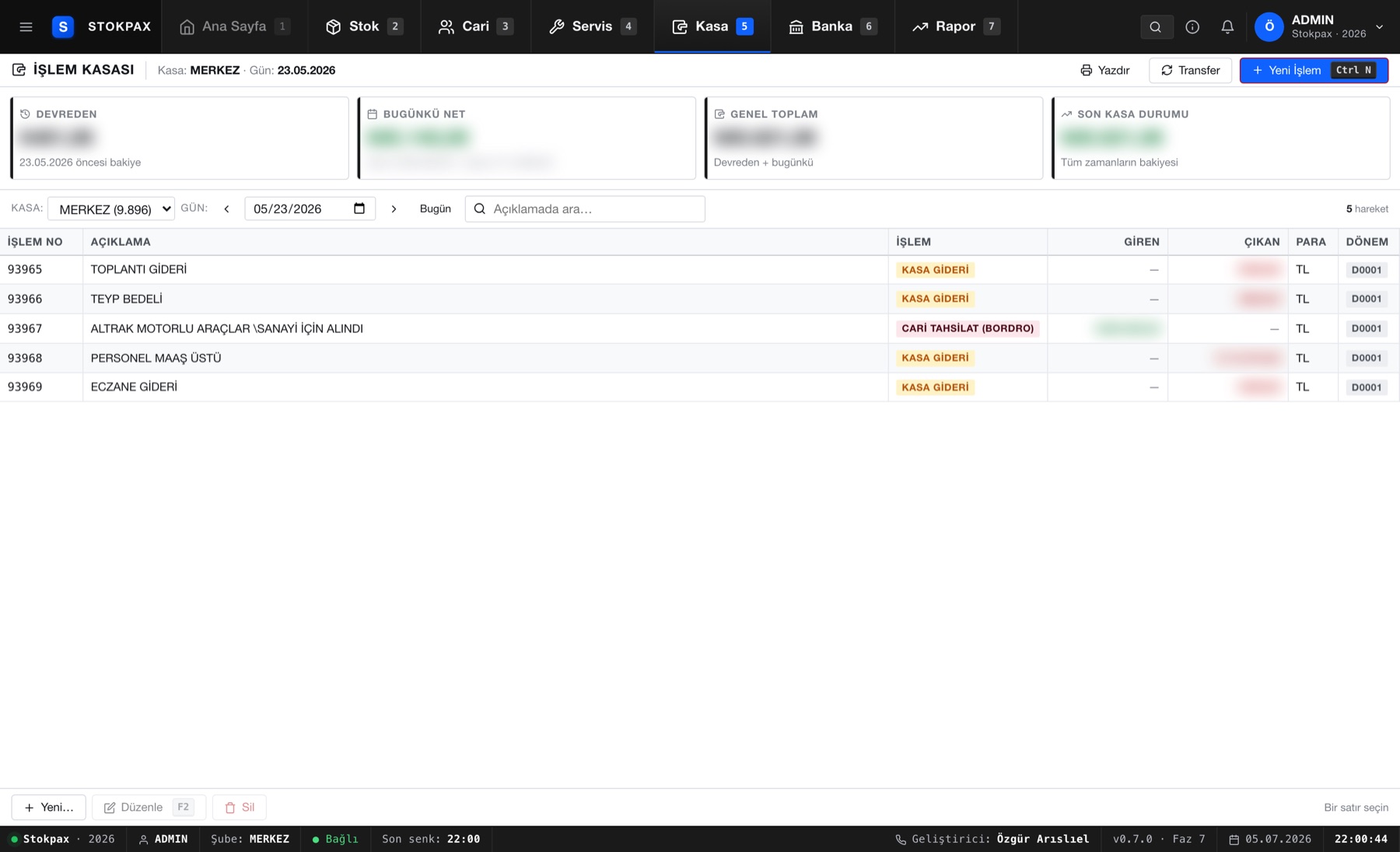Switch to the Stok tab

(364, 26)
